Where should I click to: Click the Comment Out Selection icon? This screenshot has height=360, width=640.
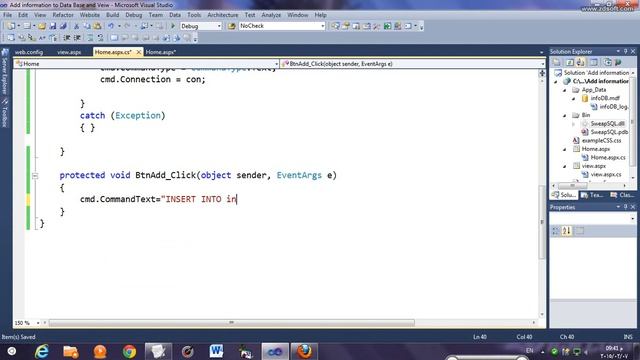pos(90,38)
